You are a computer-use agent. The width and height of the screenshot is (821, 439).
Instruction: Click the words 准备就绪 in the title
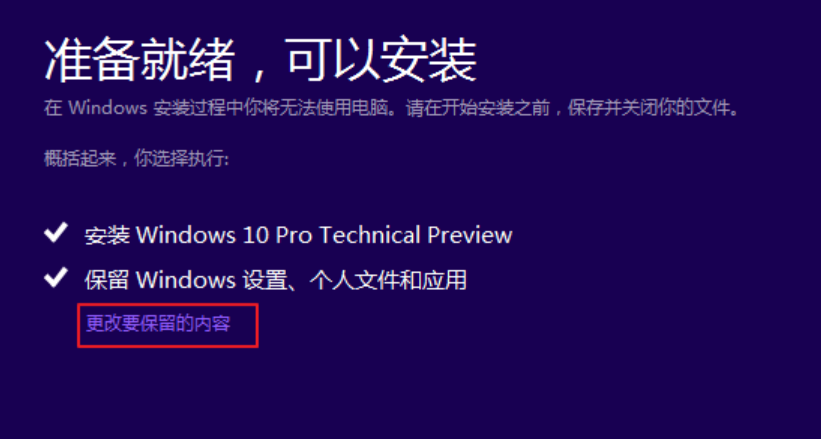click(139, 59)
